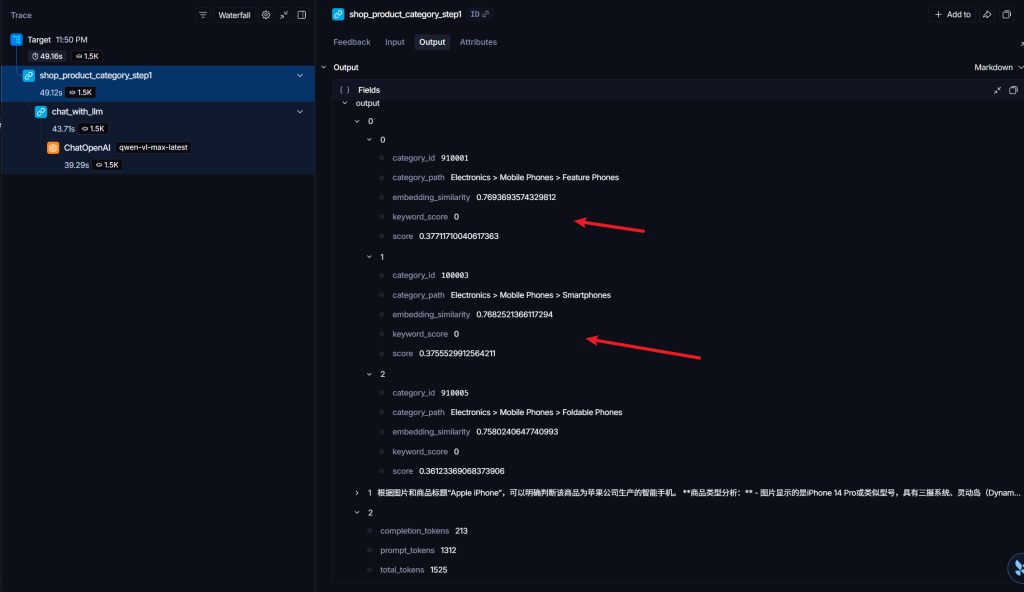Collapse the Output section chevron
Viewport: 1024px width, 592px height.
coord(323,67)
